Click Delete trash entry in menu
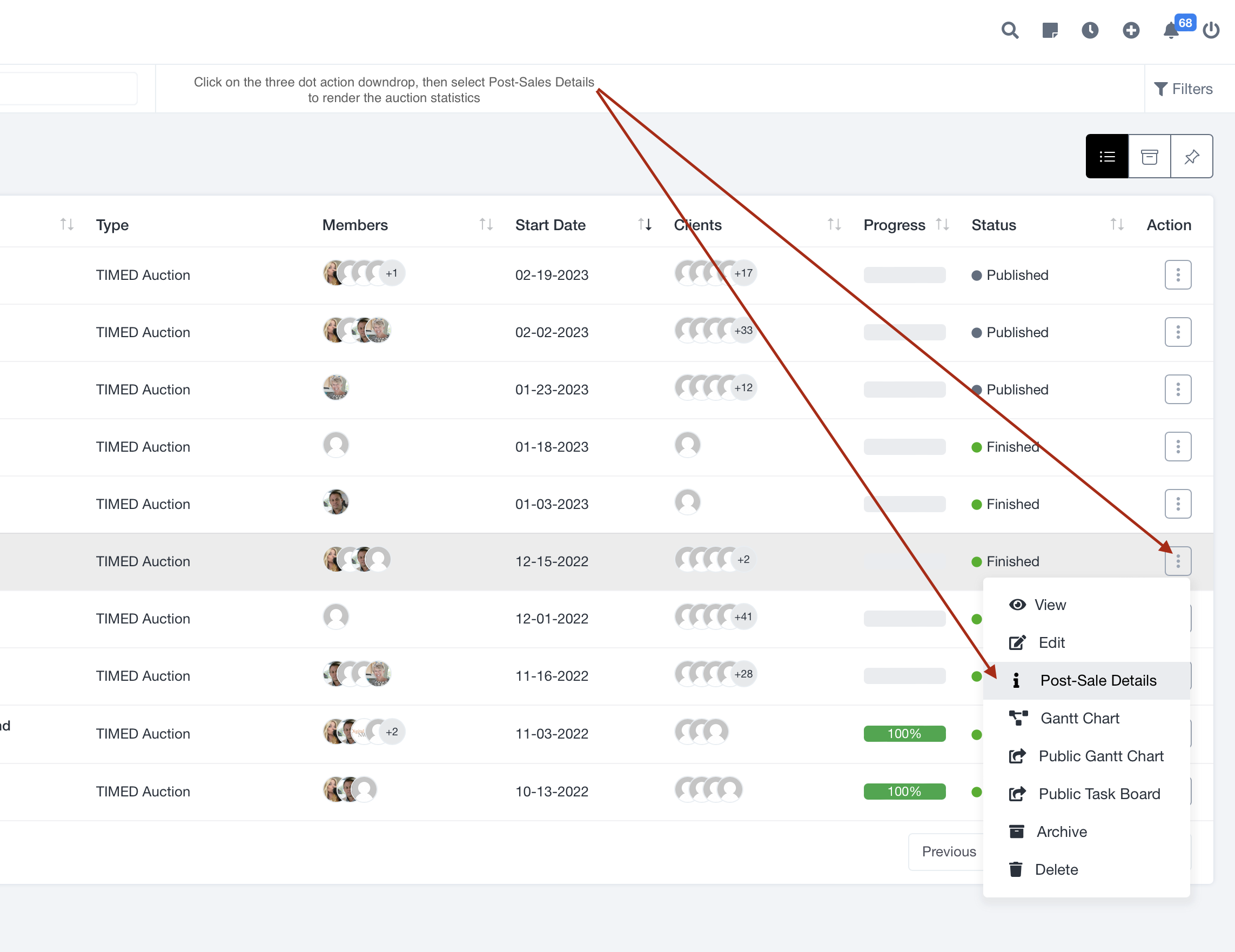1235x952 pixels. [1056, 869]
